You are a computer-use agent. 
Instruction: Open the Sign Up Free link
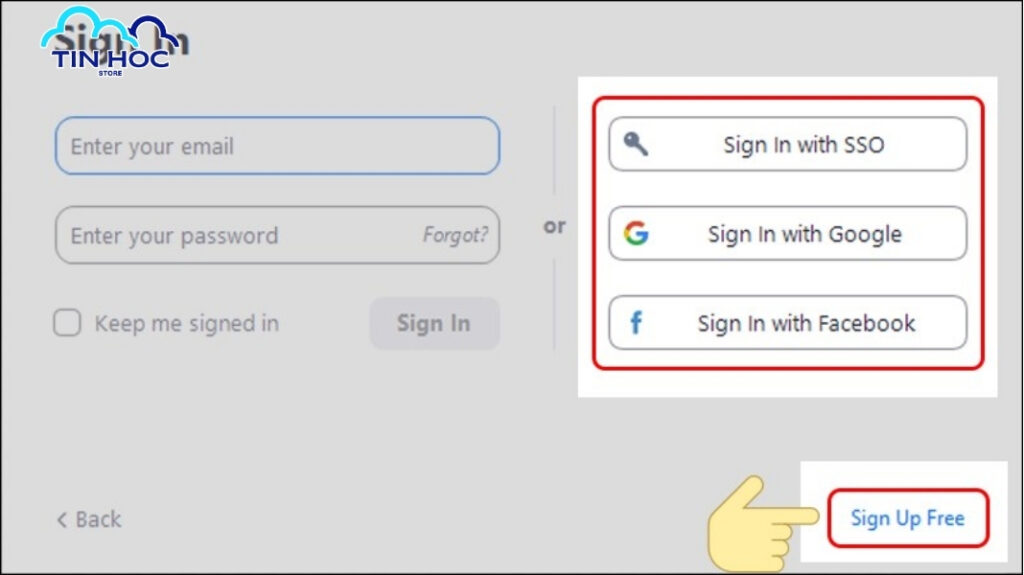point(908,518)
